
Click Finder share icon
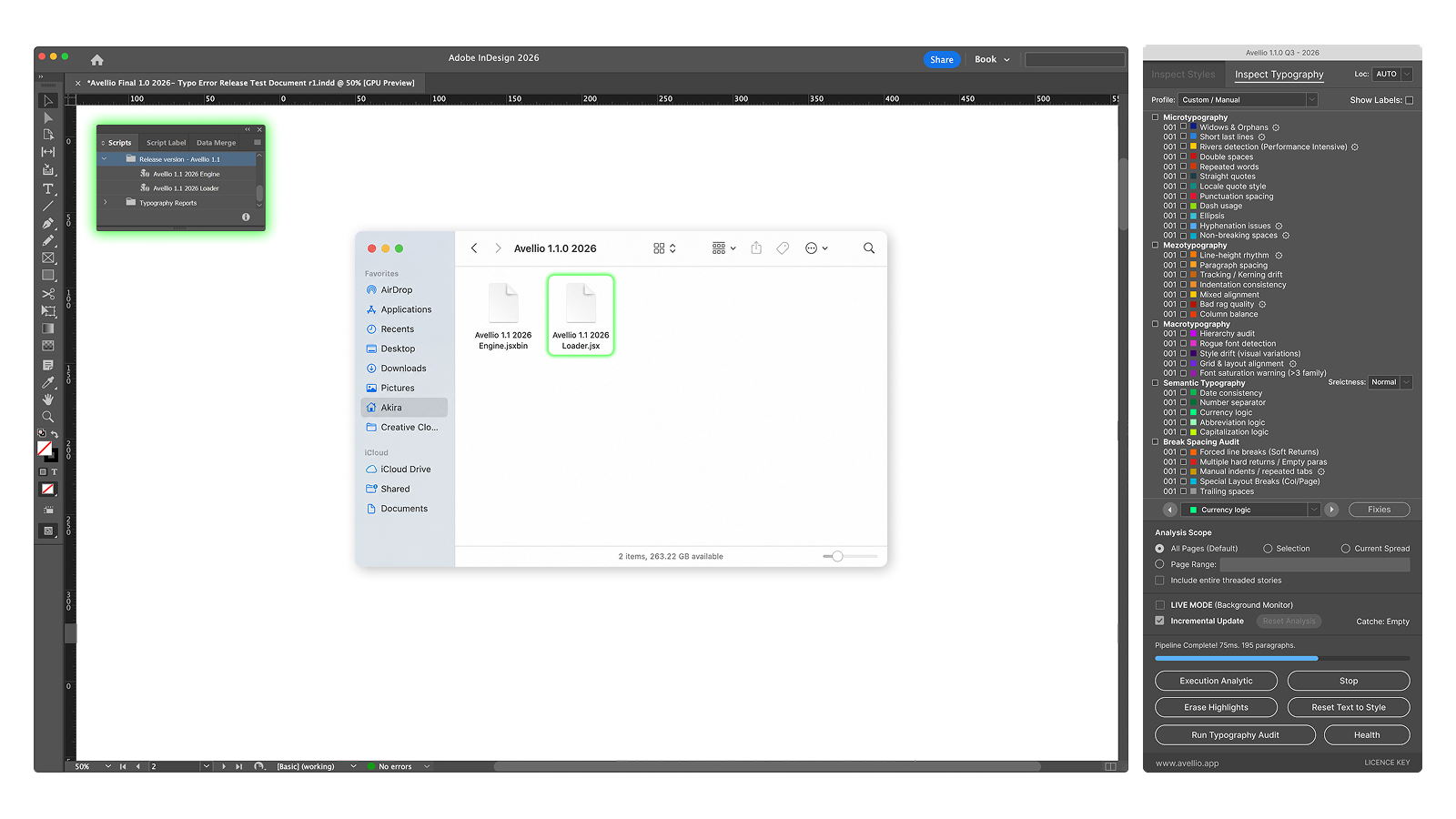point(756,248)
